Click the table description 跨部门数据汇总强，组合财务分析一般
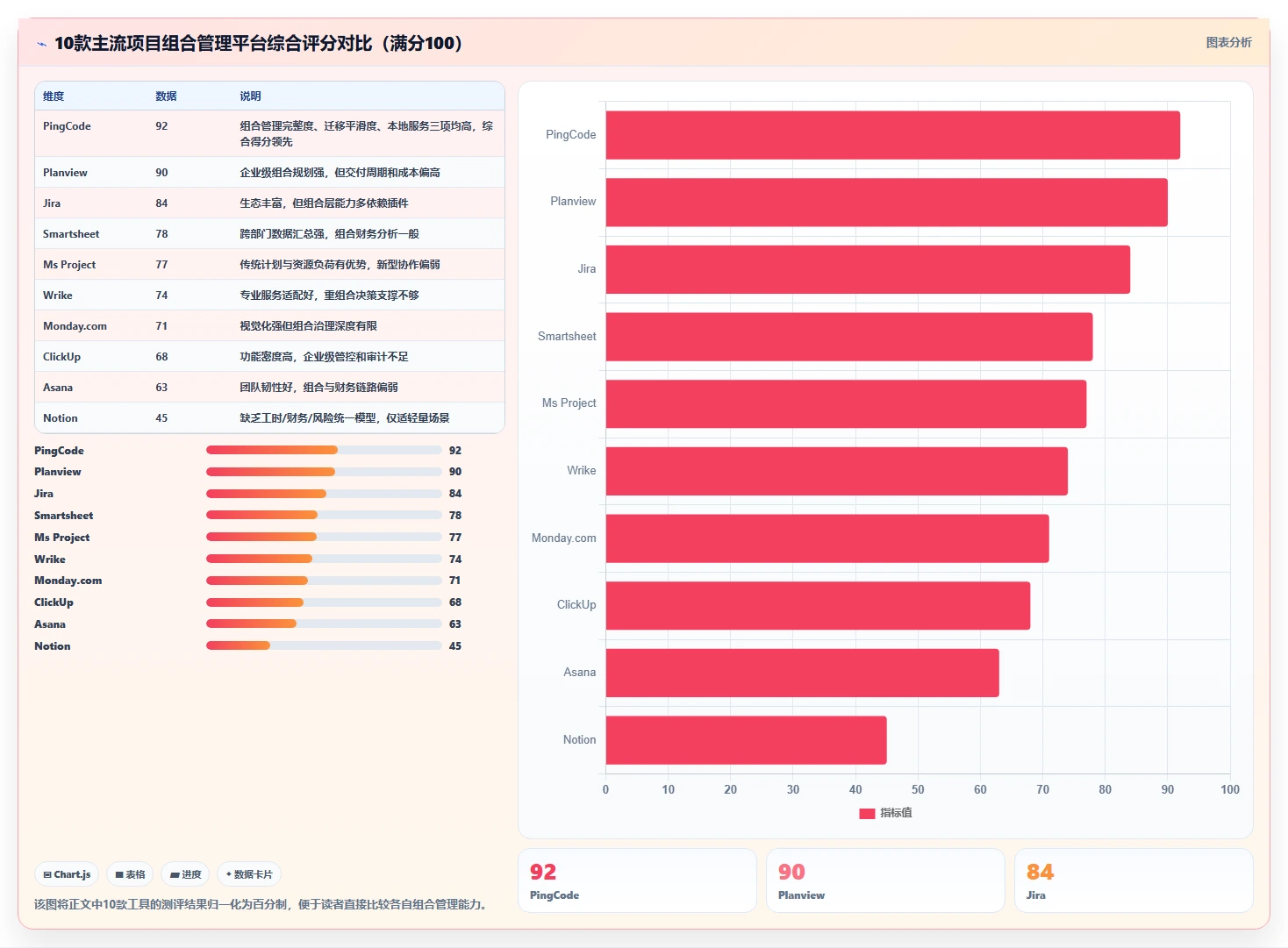1288x948 pixels. pos(329,234)
